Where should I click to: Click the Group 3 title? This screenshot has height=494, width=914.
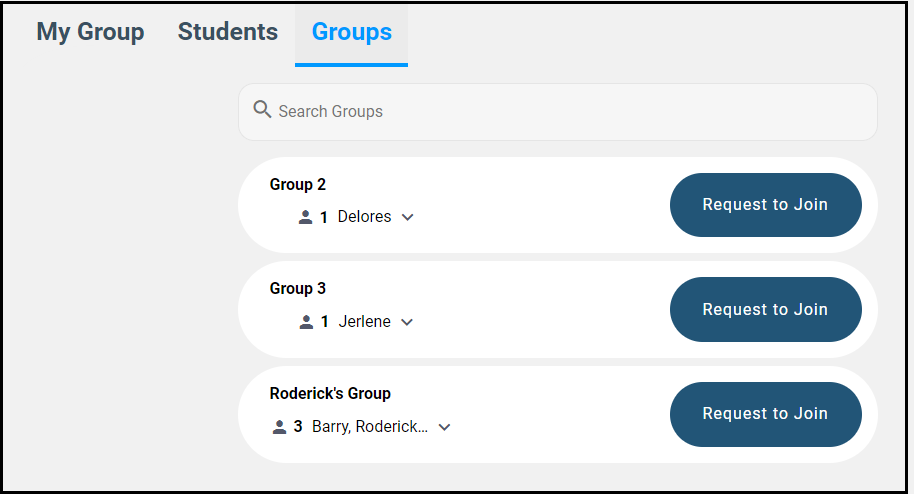tap(298, 289)
